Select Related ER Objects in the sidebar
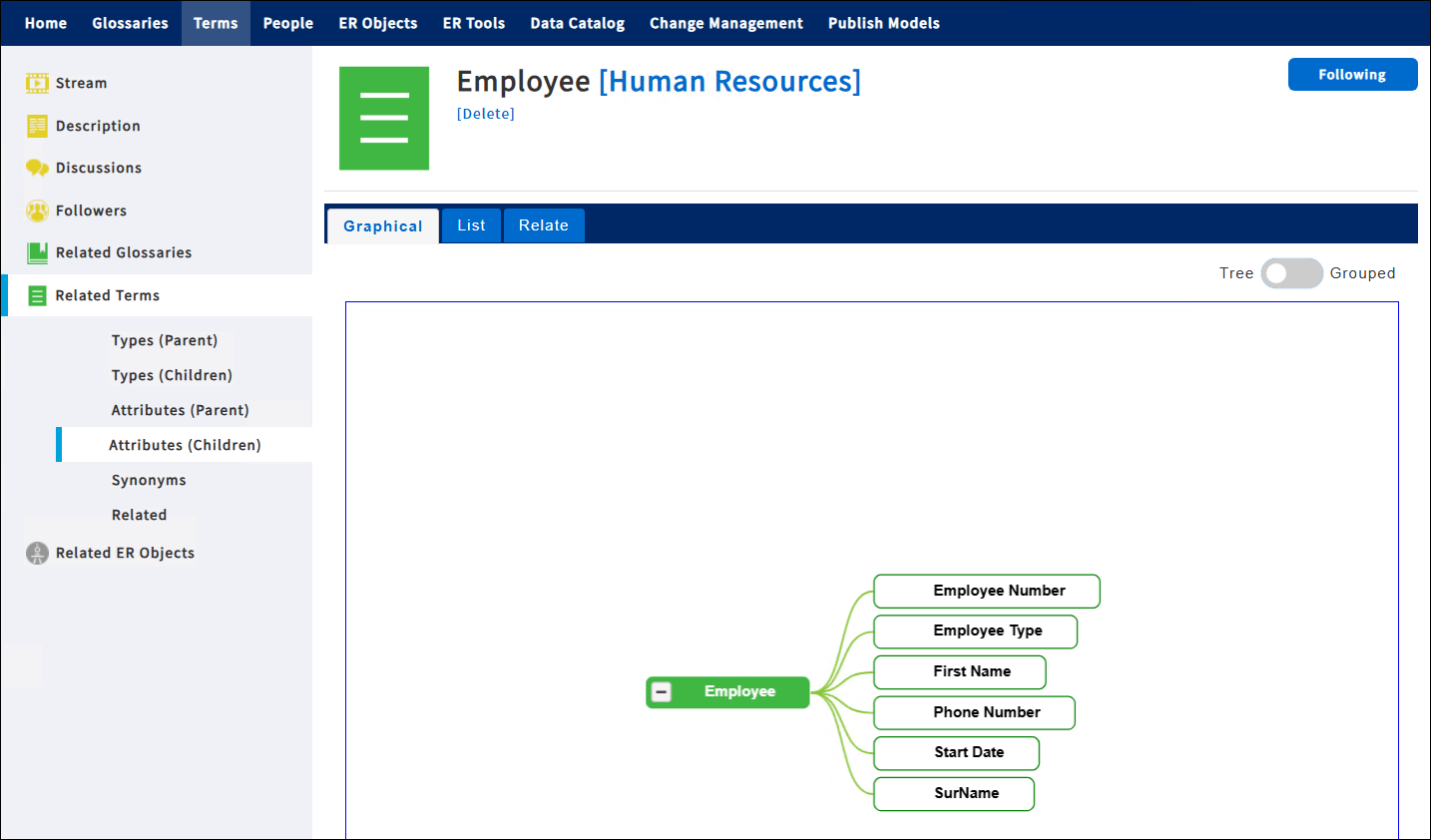The image size is (1431, 840). [x=125, y=553]
